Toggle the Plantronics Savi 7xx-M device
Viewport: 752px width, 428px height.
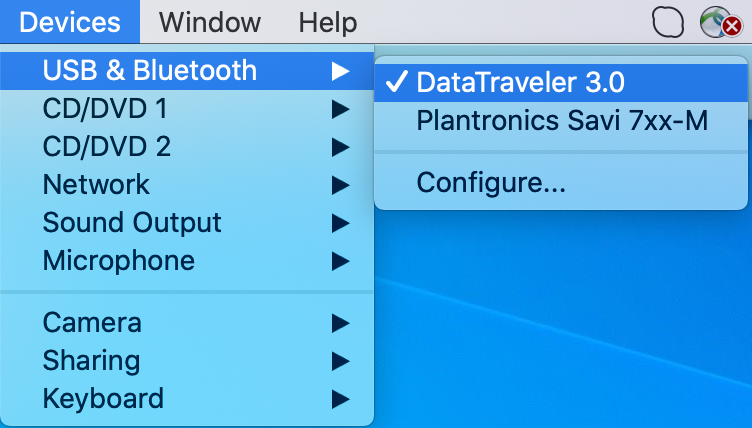click(x=561, y=120)
